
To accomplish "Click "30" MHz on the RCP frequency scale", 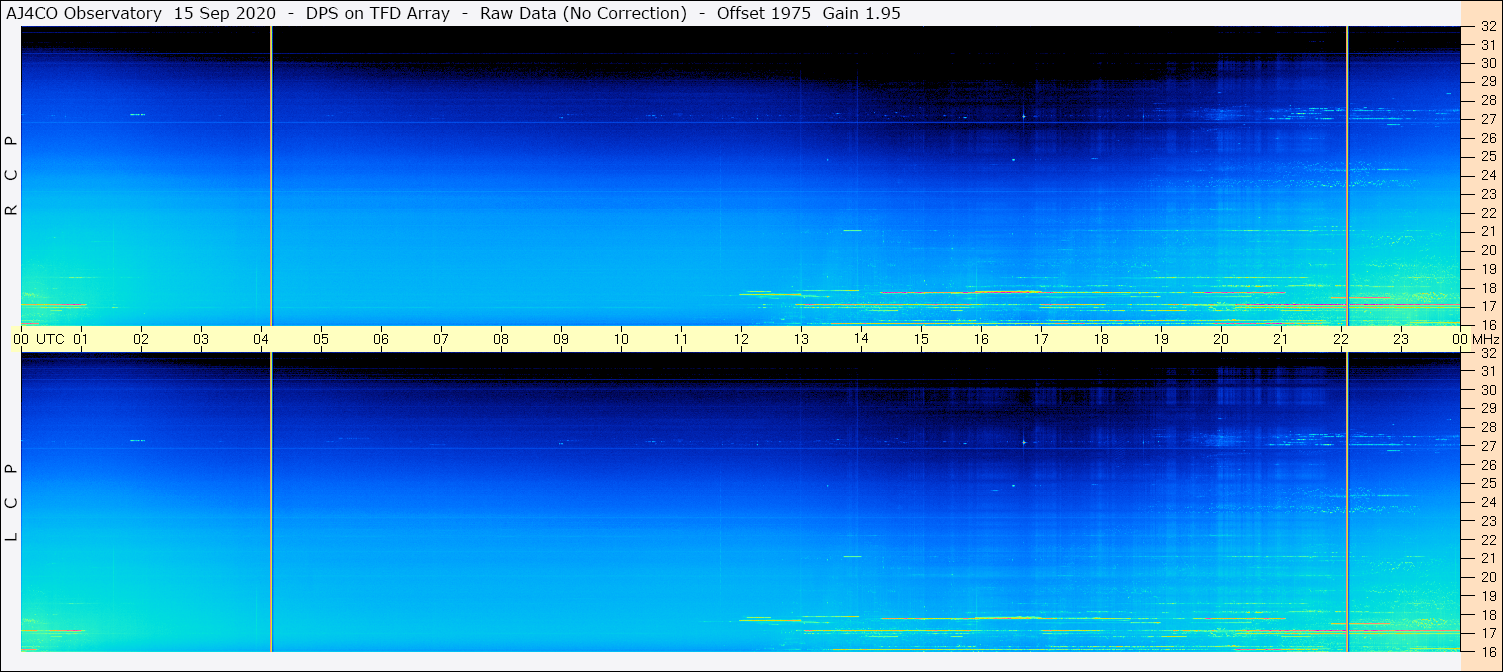I will pyautogui.click(x=1488, y=63).
